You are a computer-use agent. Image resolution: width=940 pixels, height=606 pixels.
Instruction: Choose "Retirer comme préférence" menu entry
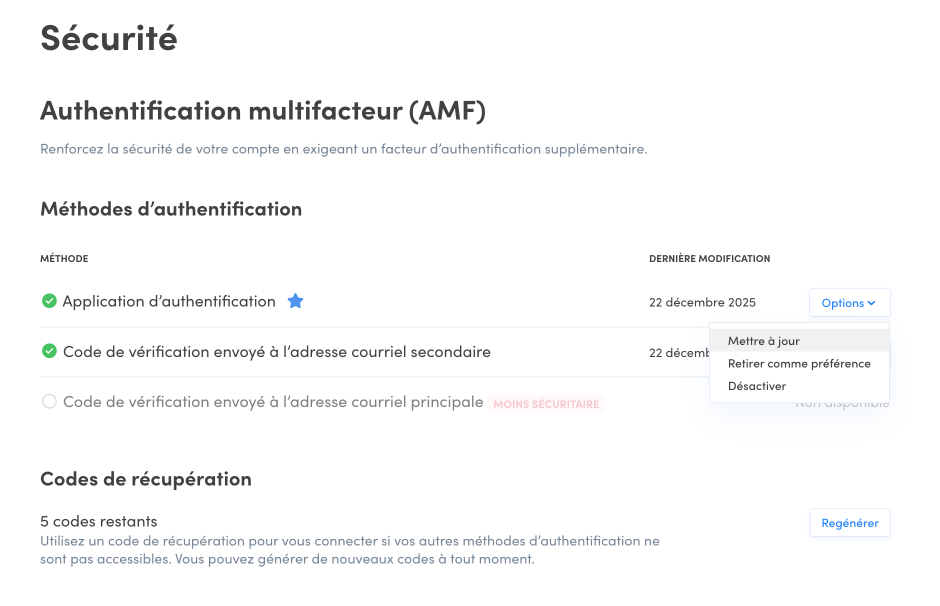pos(799,364)
